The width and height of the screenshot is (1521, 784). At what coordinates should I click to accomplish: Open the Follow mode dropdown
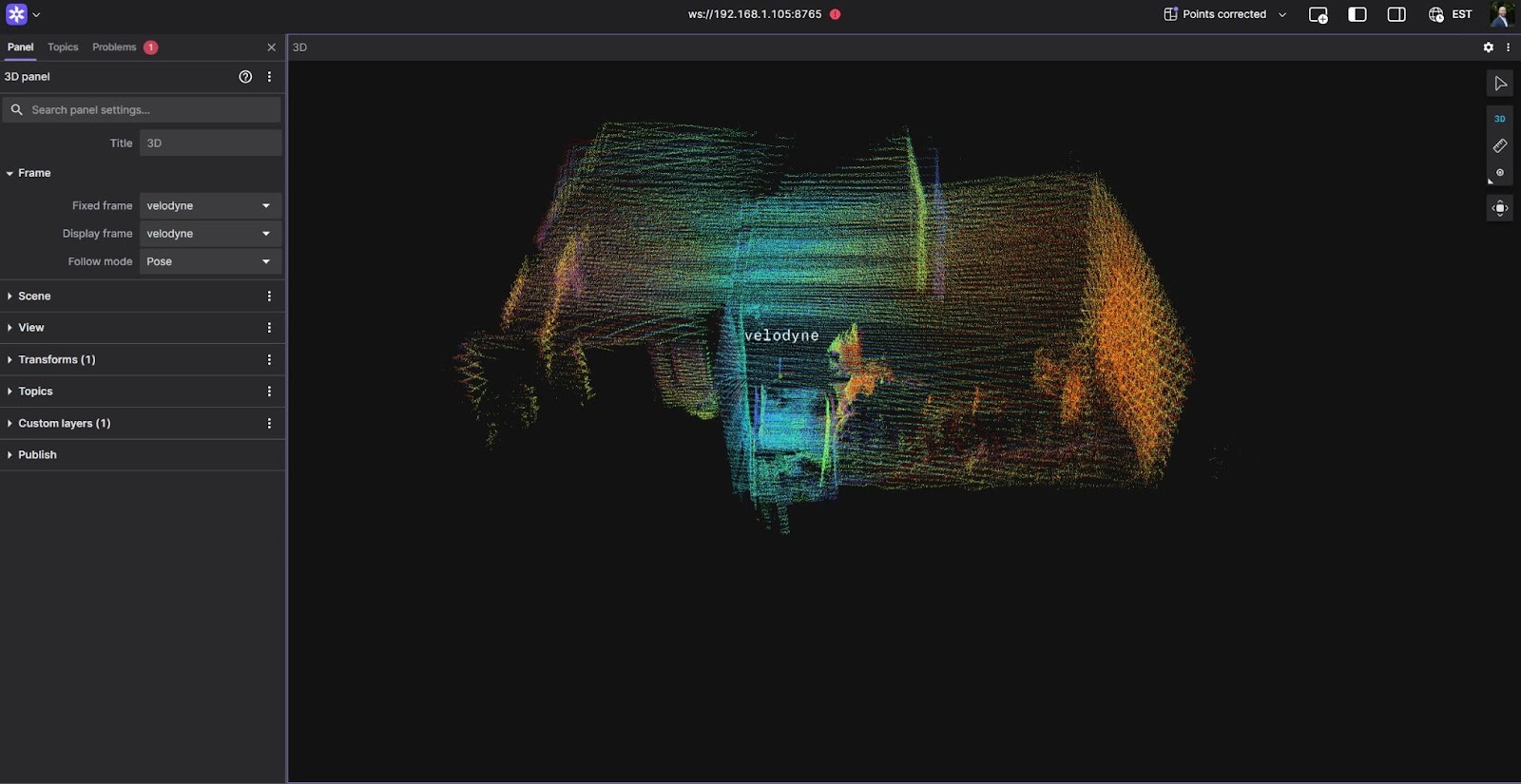pos(210,261)
